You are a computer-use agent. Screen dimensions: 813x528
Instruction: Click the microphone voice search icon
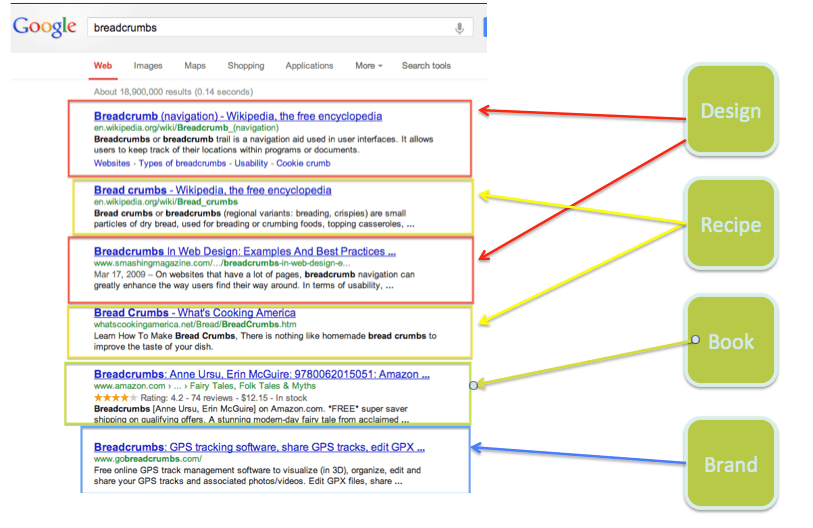click(x=459, y=28)
